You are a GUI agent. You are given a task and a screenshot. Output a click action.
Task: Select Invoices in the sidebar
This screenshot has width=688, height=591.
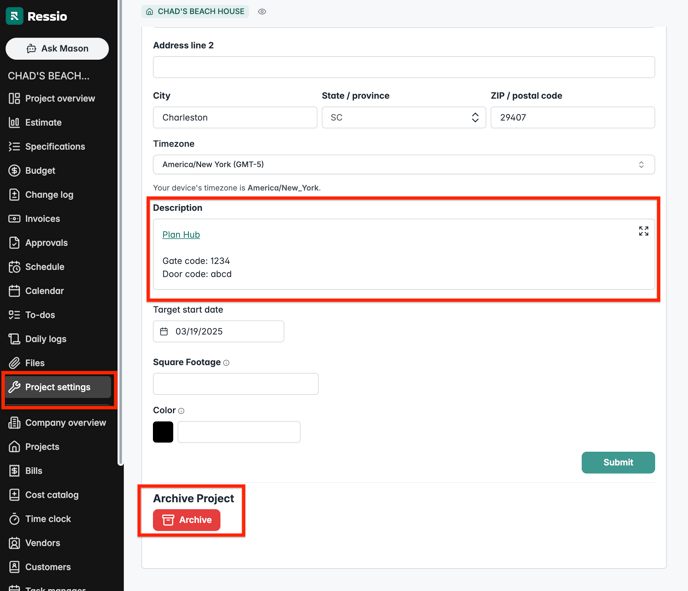pos(42,219)
